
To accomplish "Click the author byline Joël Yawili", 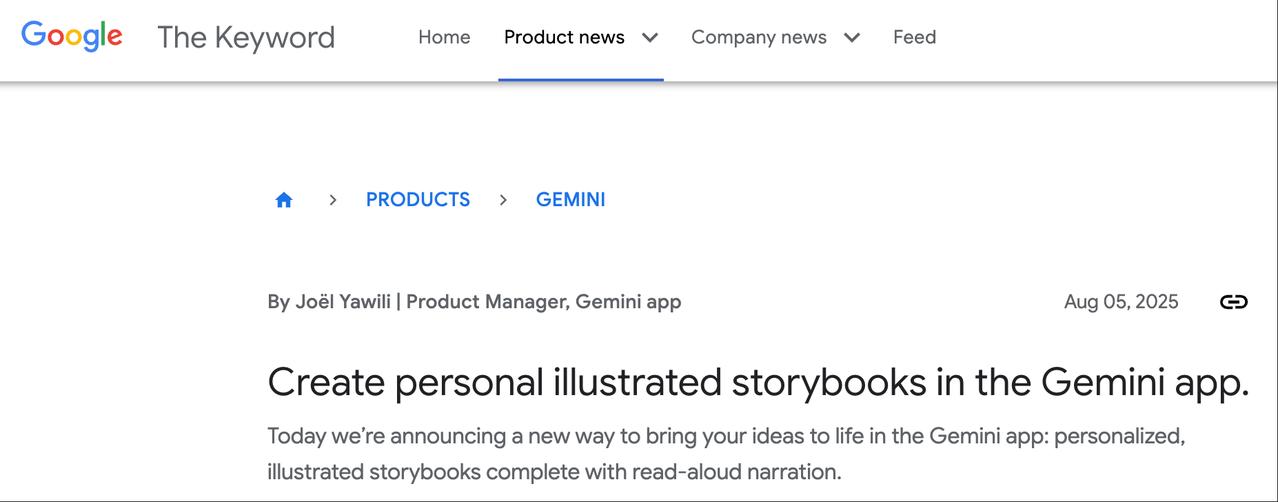I will point(474,301).
